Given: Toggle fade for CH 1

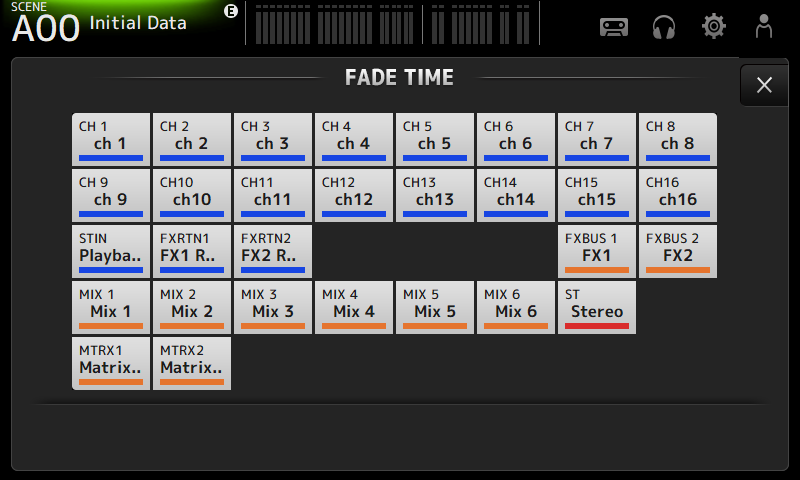Looking at the screenshot, I should pos(111,139).
